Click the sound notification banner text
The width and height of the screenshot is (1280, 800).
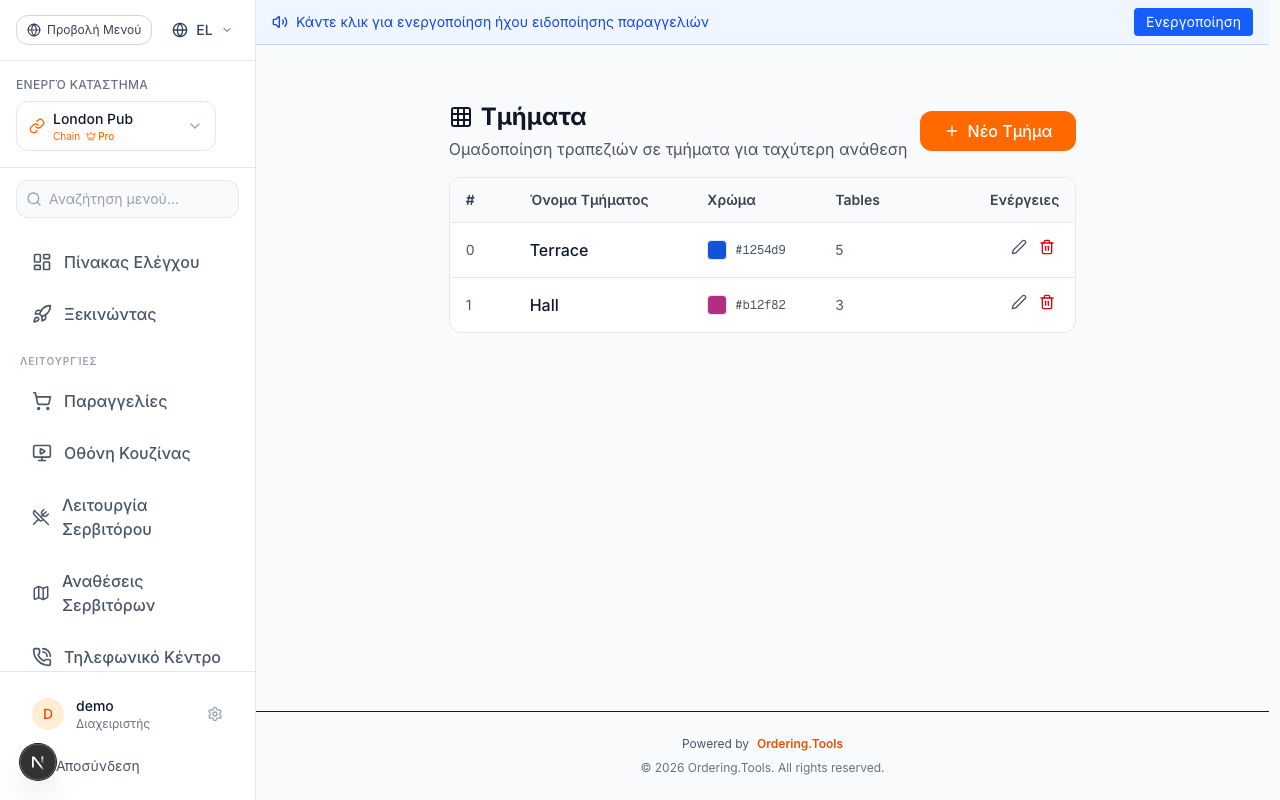coord(502,22)
